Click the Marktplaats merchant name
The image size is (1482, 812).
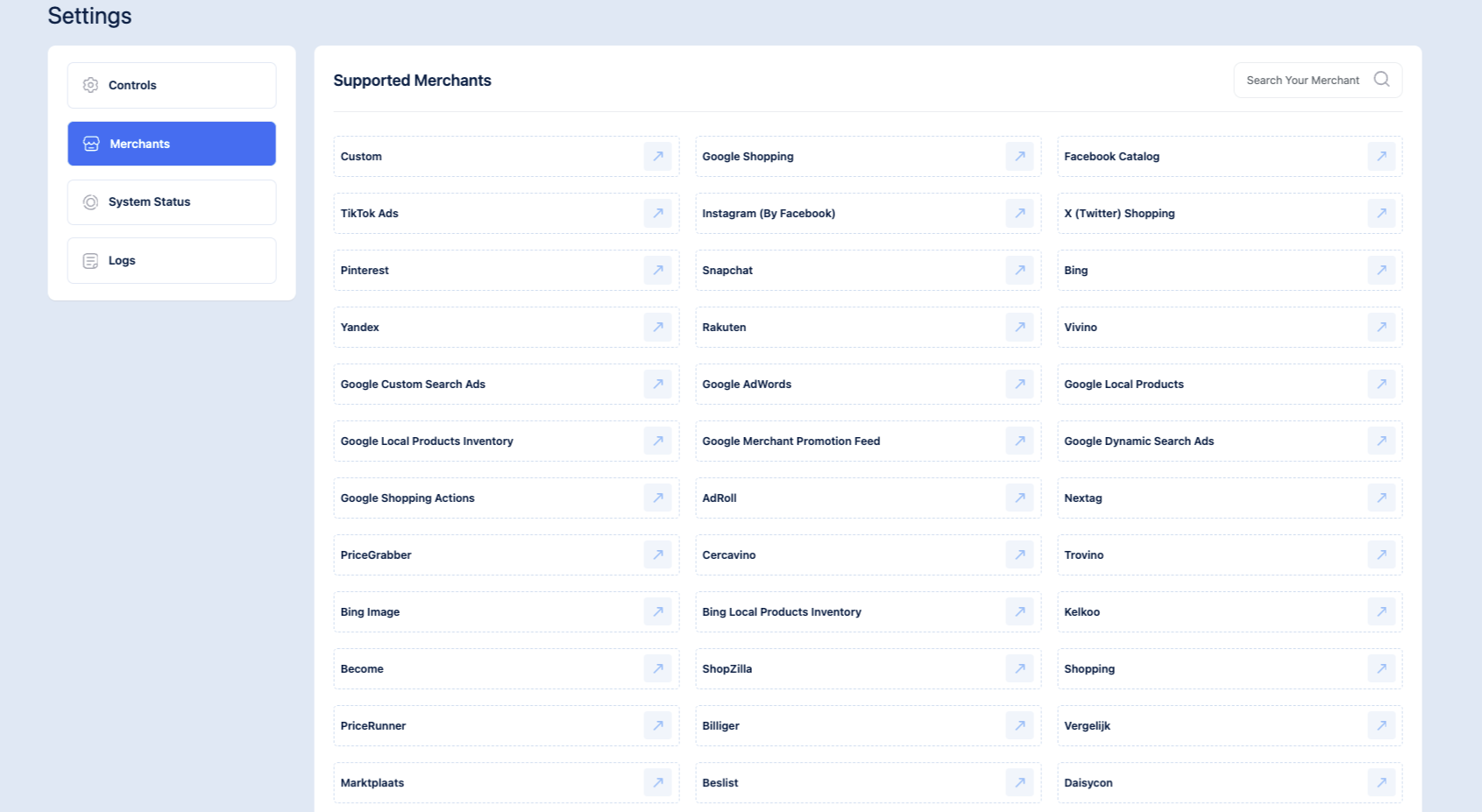click(x=372, y=783)
